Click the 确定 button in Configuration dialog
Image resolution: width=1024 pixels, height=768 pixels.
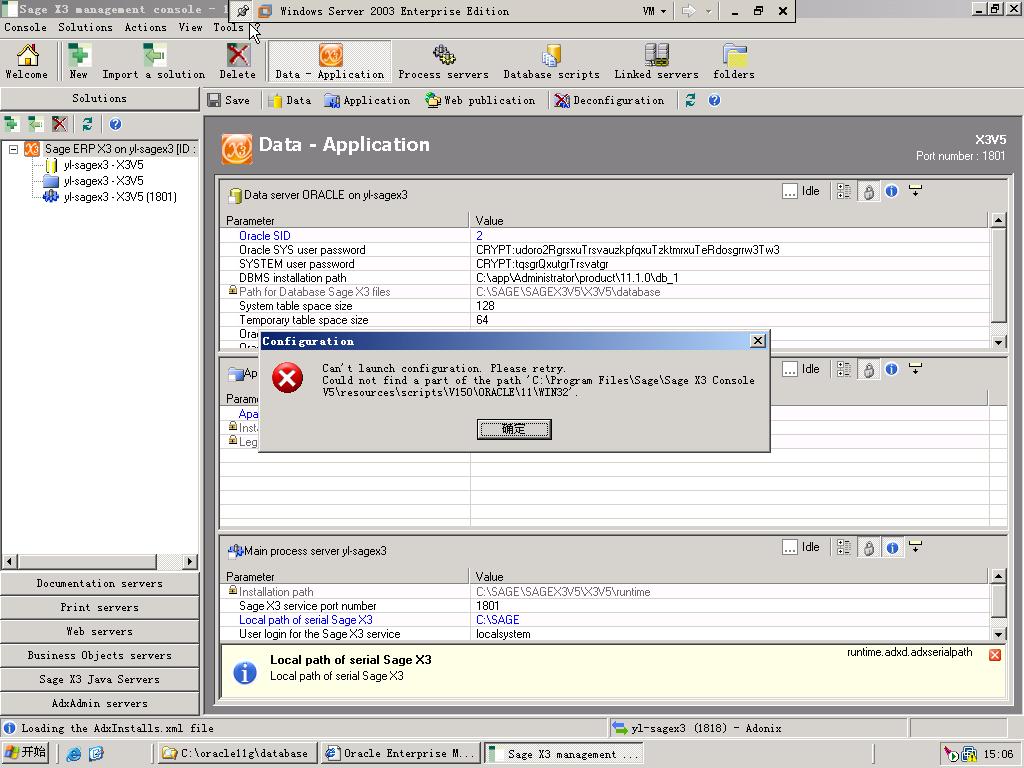click(513, 429)
